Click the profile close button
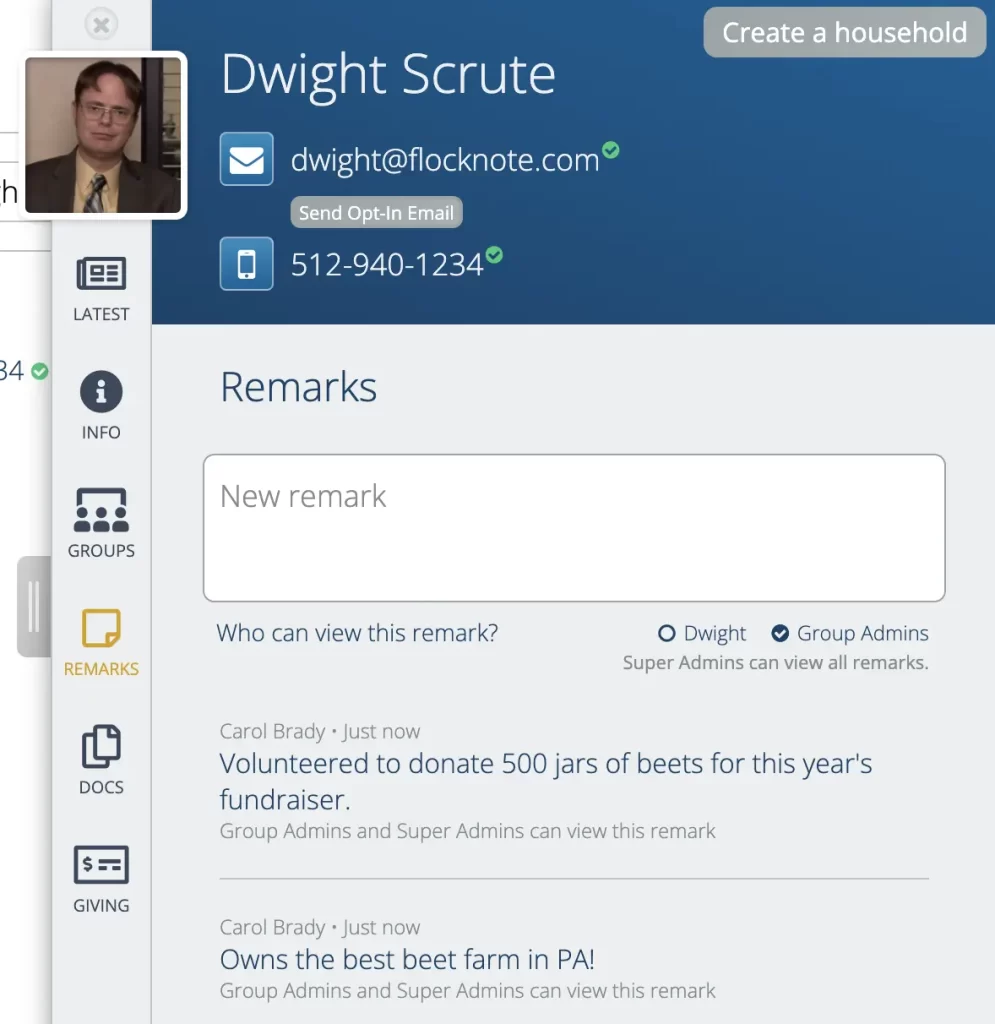 pos(100,25)
